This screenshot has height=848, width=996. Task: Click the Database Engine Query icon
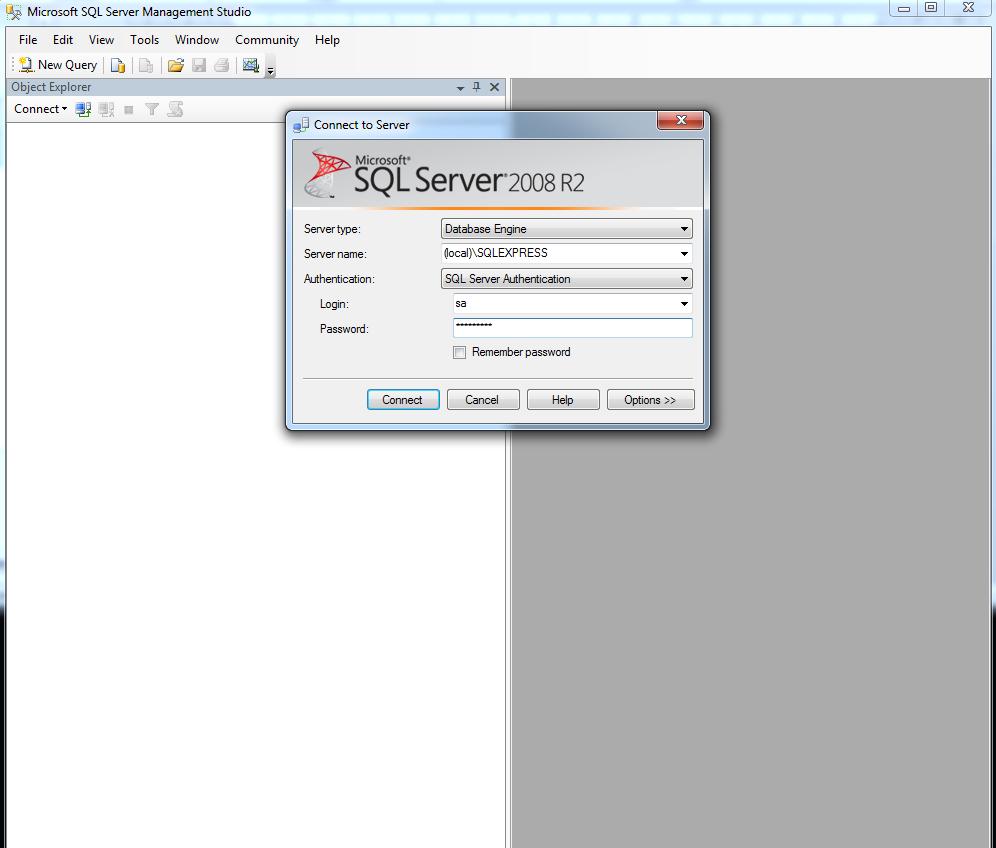point(118,65)
